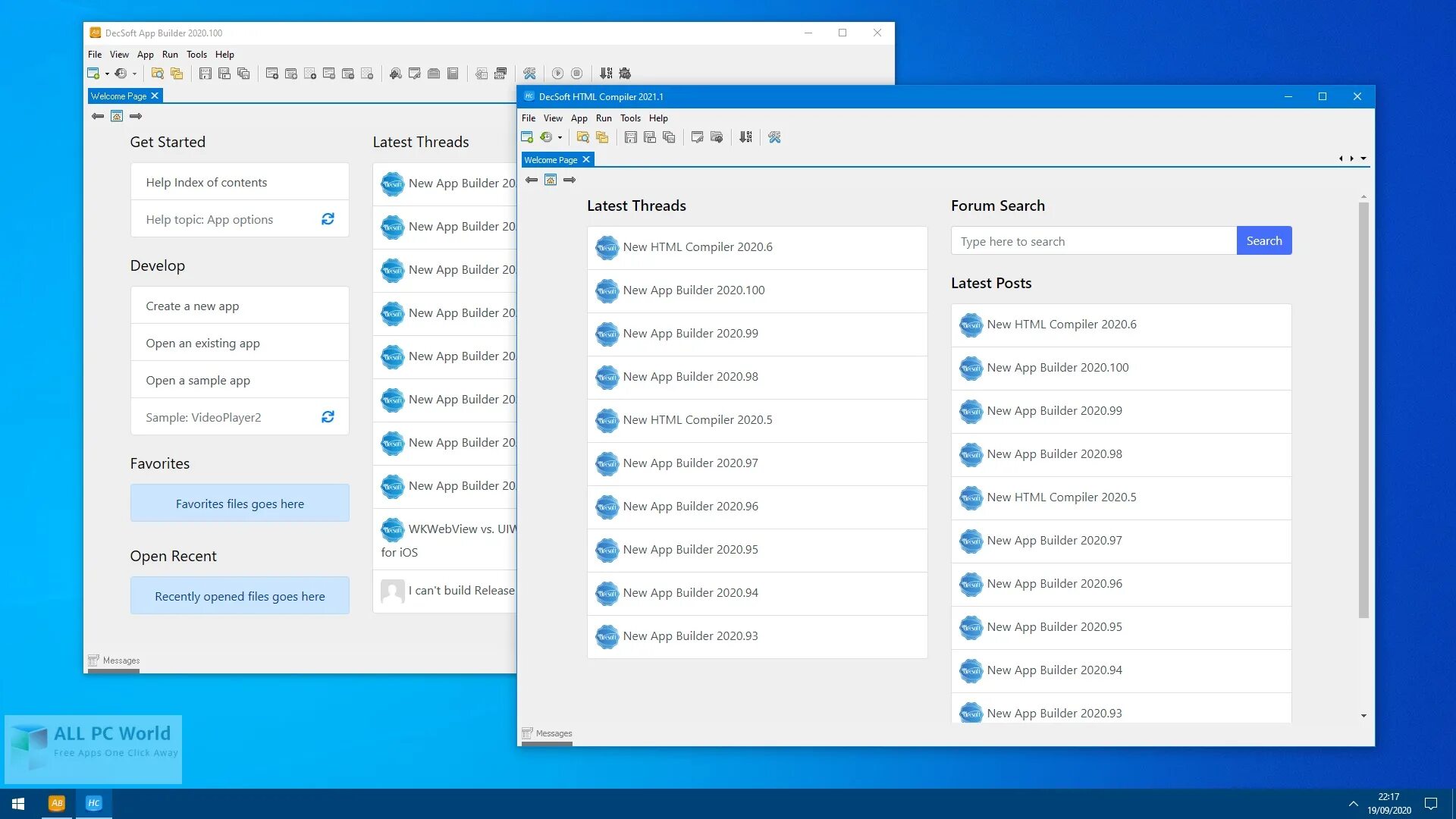The width and height of the screenshot is (1456, 819).
Task: Click Save All icon in HTML Compiler toolbar
Action: tap(669, 137)
